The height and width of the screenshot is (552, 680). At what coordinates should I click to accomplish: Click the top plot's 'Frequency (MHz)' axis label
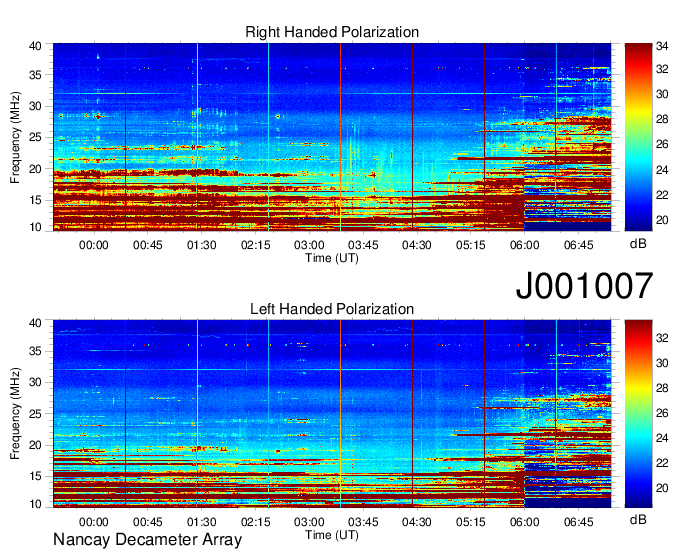tap(15, 137)
